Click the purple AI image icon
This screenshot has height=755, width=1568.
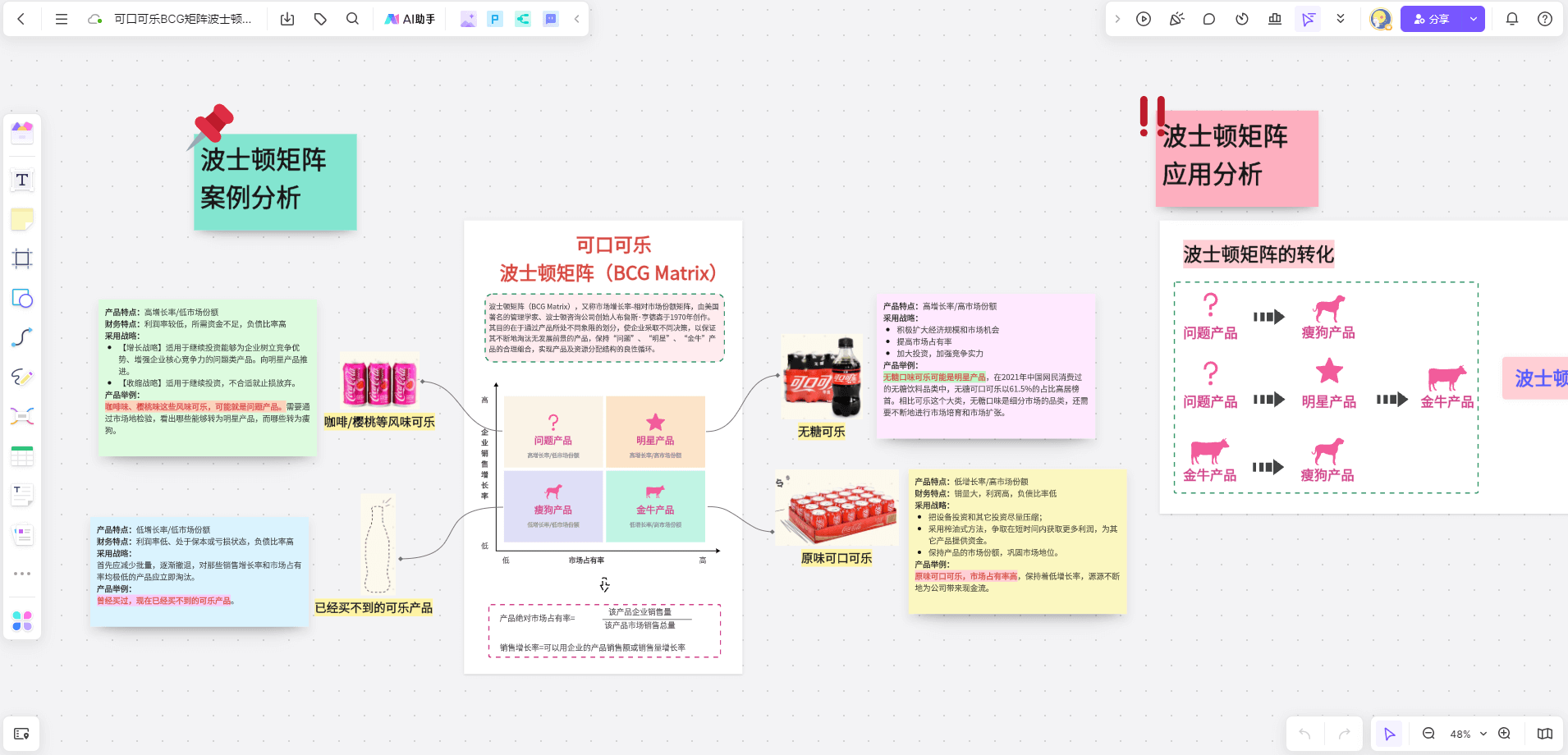468,19
